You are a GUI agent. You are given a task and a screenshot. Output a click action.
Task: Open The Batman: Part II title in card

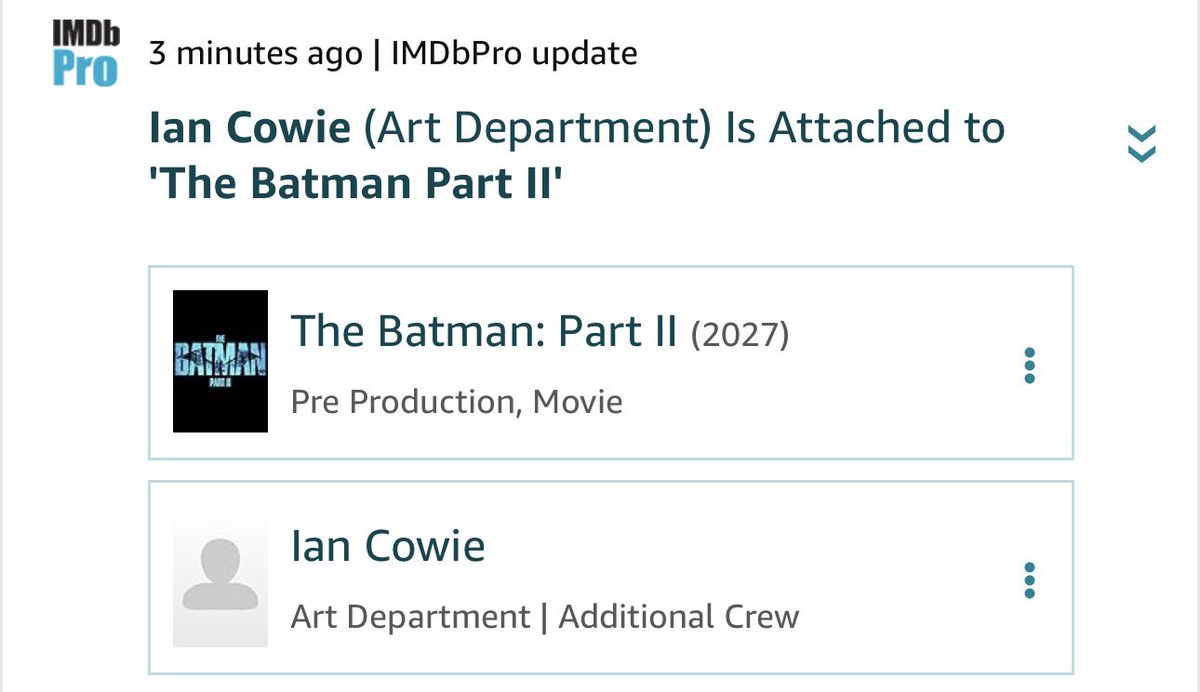[484, 332]
